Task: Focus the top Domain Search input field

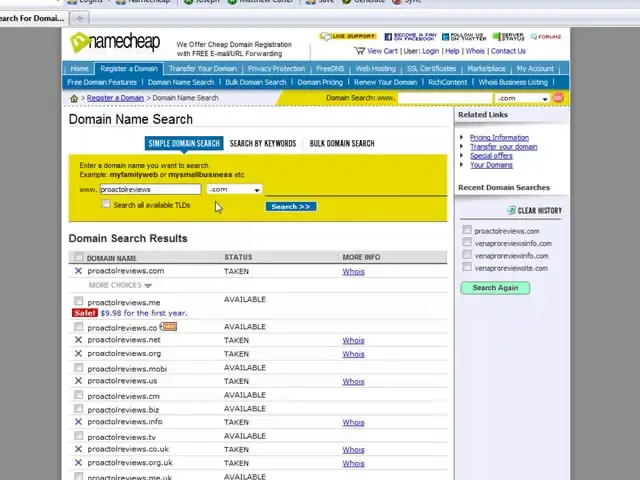Action: pyautogui.click(x=444, y=98)
